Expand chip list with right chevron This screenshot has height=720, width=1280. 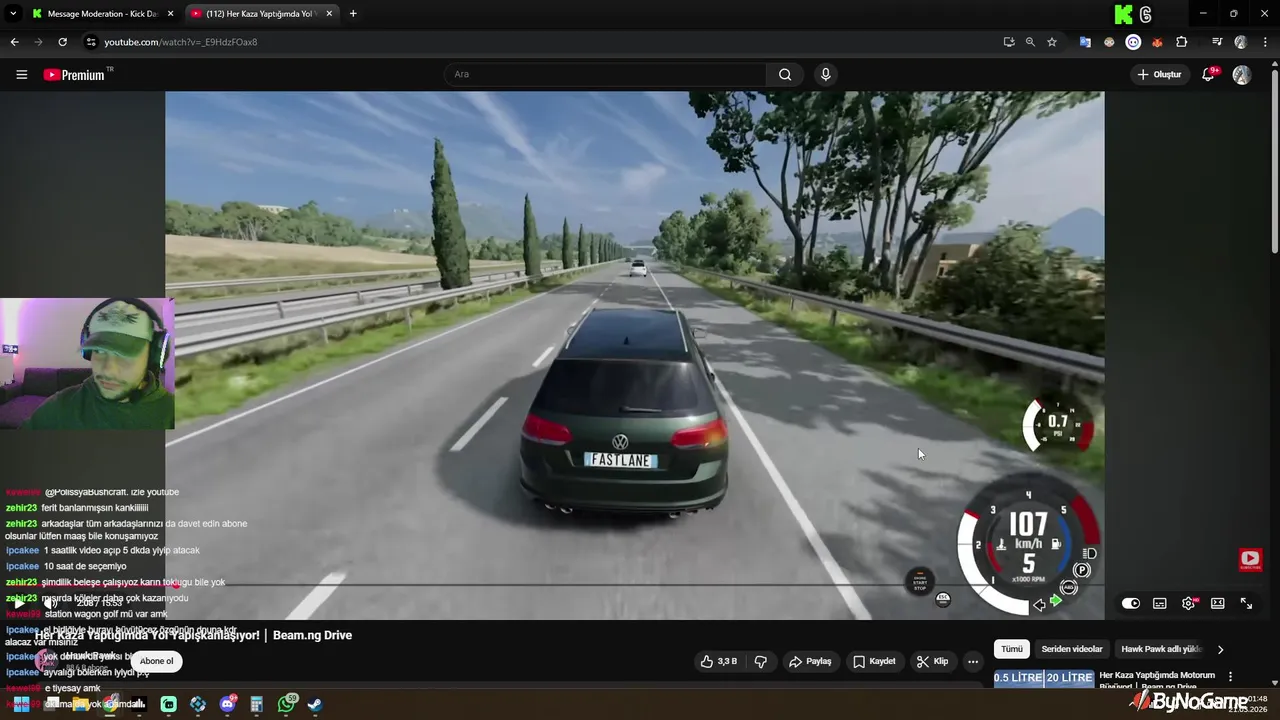point(1220,649)
